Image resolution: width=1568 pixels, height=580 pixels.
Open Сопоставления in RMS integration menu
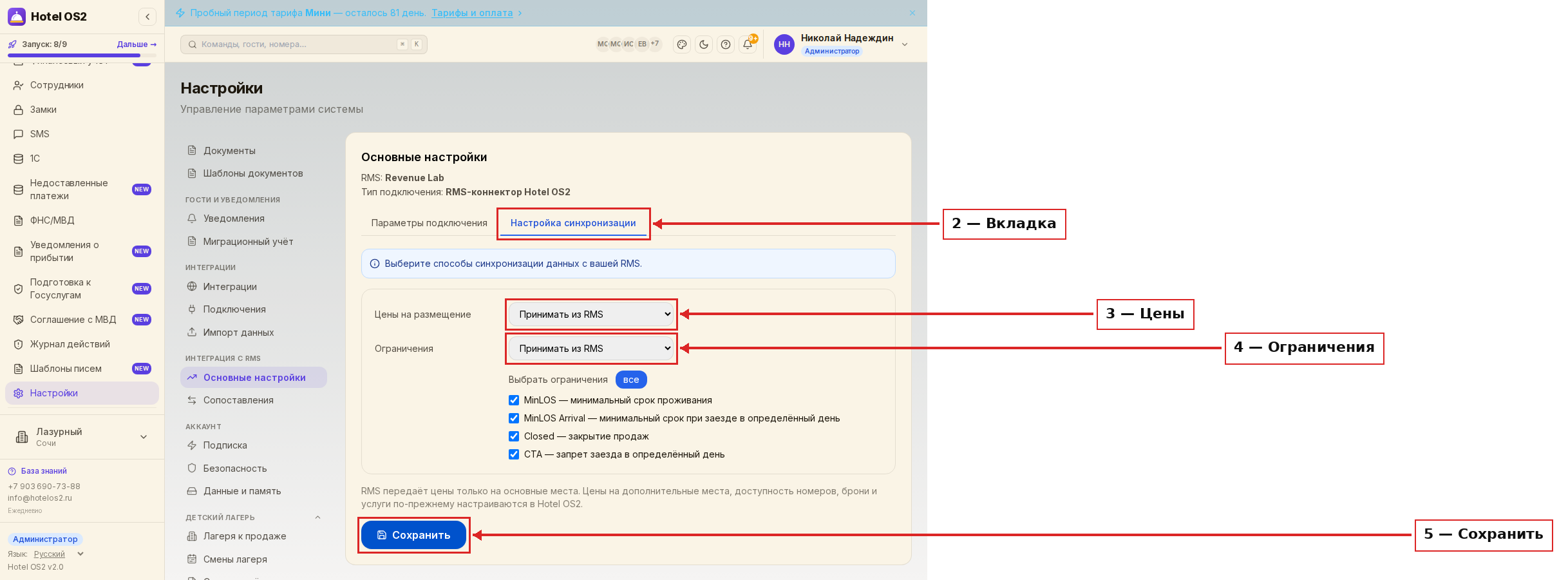point(254,400)
